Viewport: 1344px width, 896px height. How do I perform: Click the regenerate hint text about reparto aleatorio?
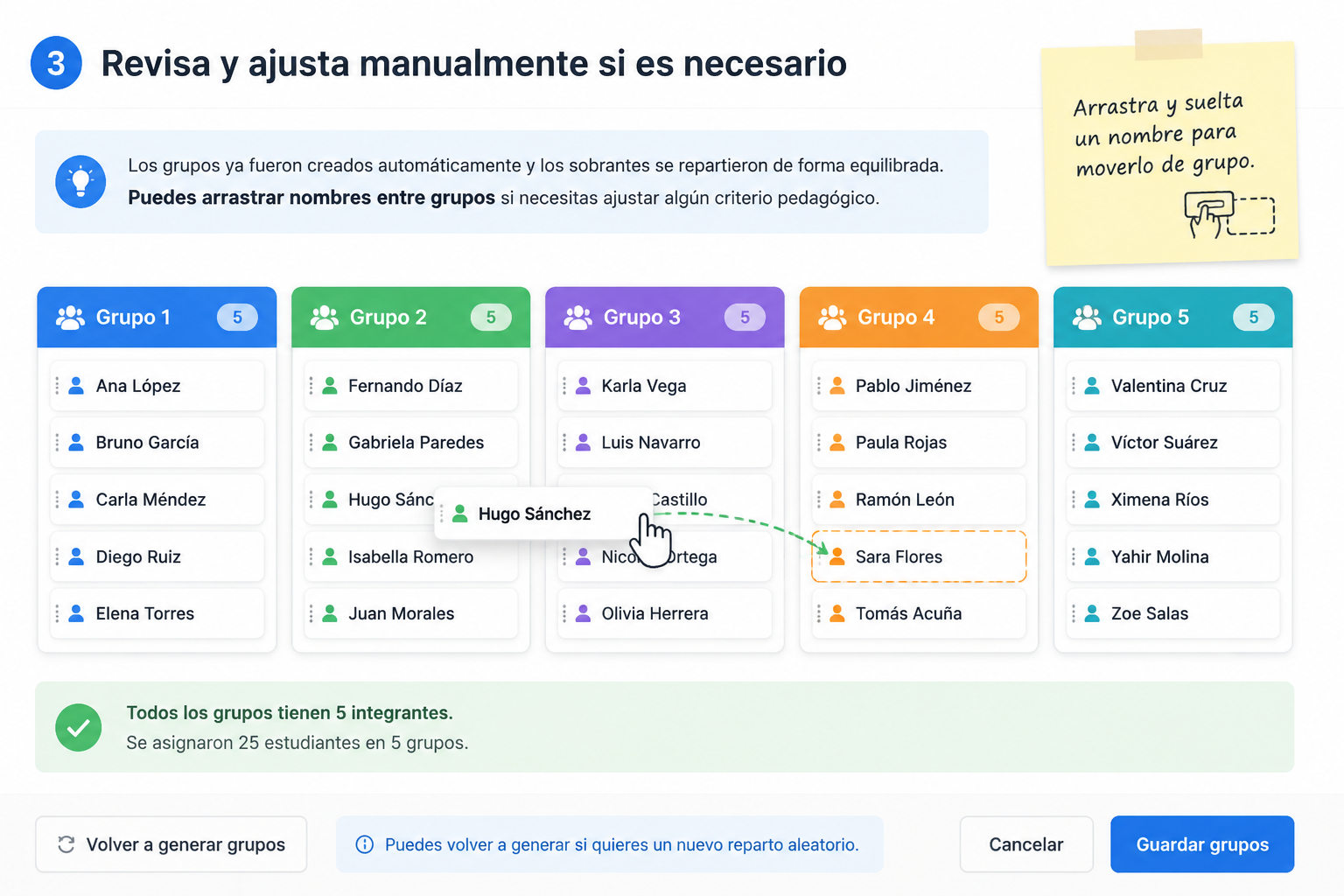622,844
